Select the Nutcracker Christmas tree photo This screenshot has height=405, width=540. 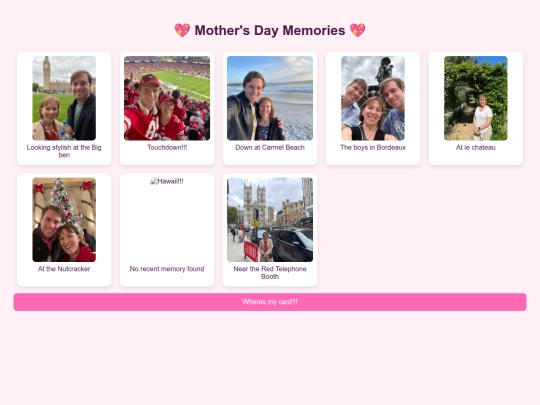(x=64, y=220)
